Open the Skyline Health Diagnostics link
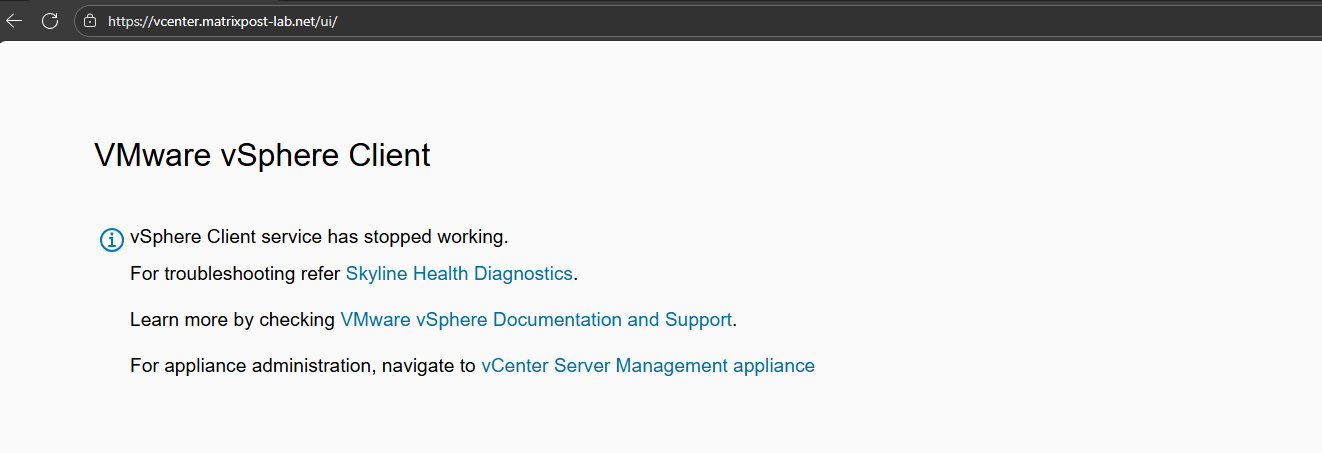Image resolution: width=1322 pixels, height=453 pixels. 459,273
